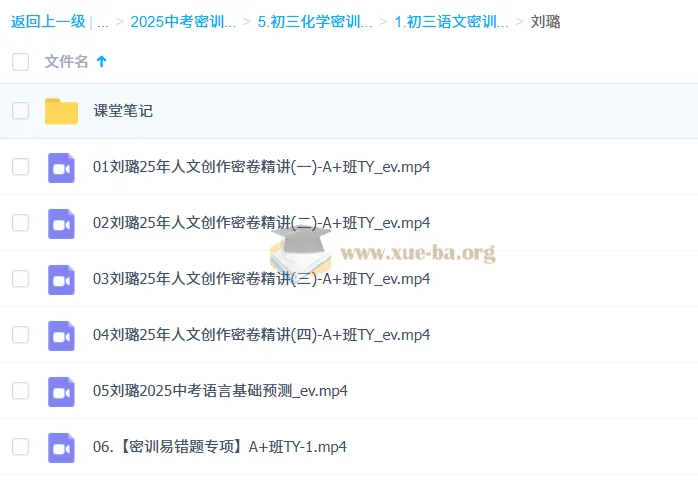Click video icon for 02刘璐 file
This screenshot has height=480, width=698.
(61, 224)
